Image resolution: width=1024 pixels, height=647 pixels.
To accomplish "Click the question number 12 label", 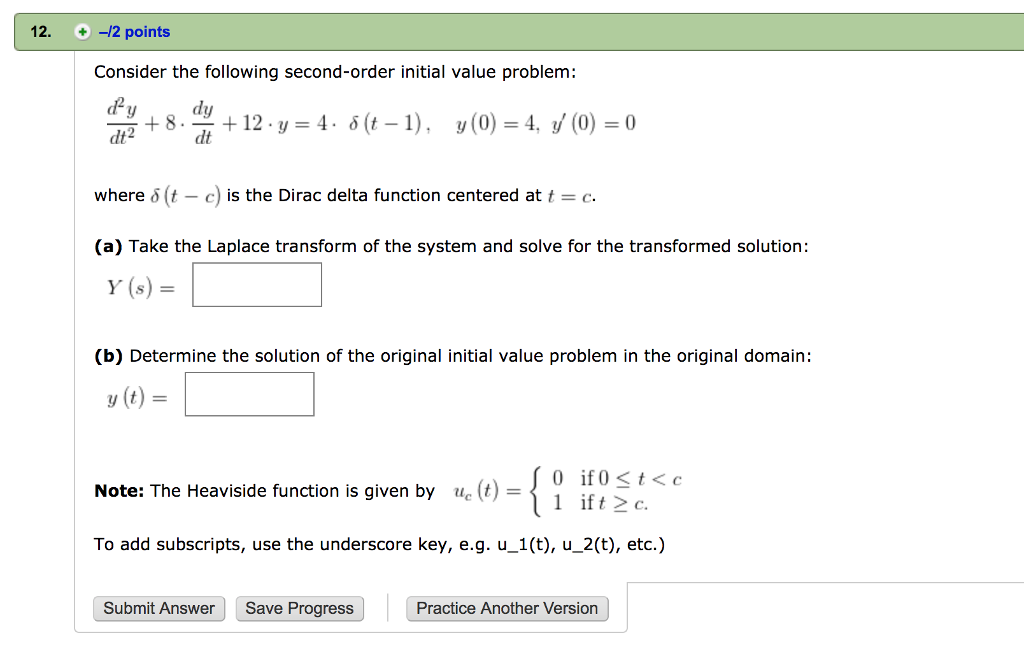I will [37, 31].
